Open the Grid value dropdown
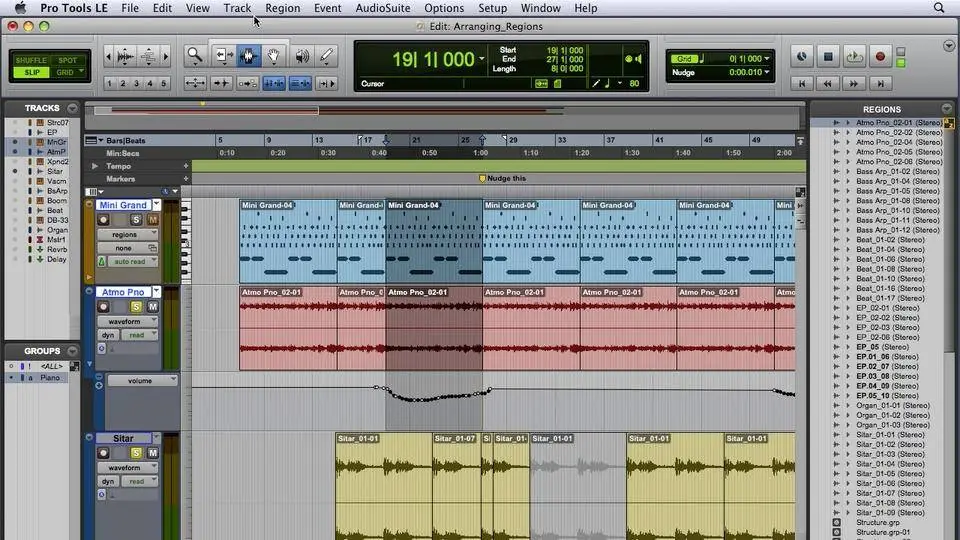Screen dimensions: 960x540 [767, 59]
